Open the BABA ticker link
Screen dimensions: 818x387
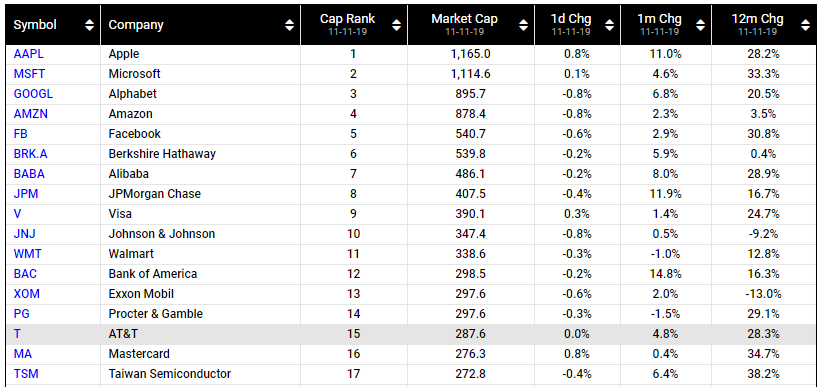(28, 174)
